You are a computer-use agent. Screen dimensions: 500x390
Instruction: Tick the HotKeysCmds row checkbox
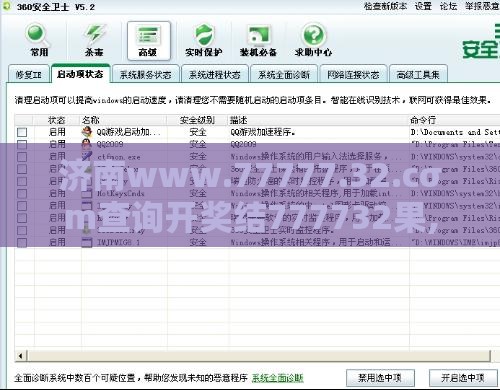[x=22, y=194]
